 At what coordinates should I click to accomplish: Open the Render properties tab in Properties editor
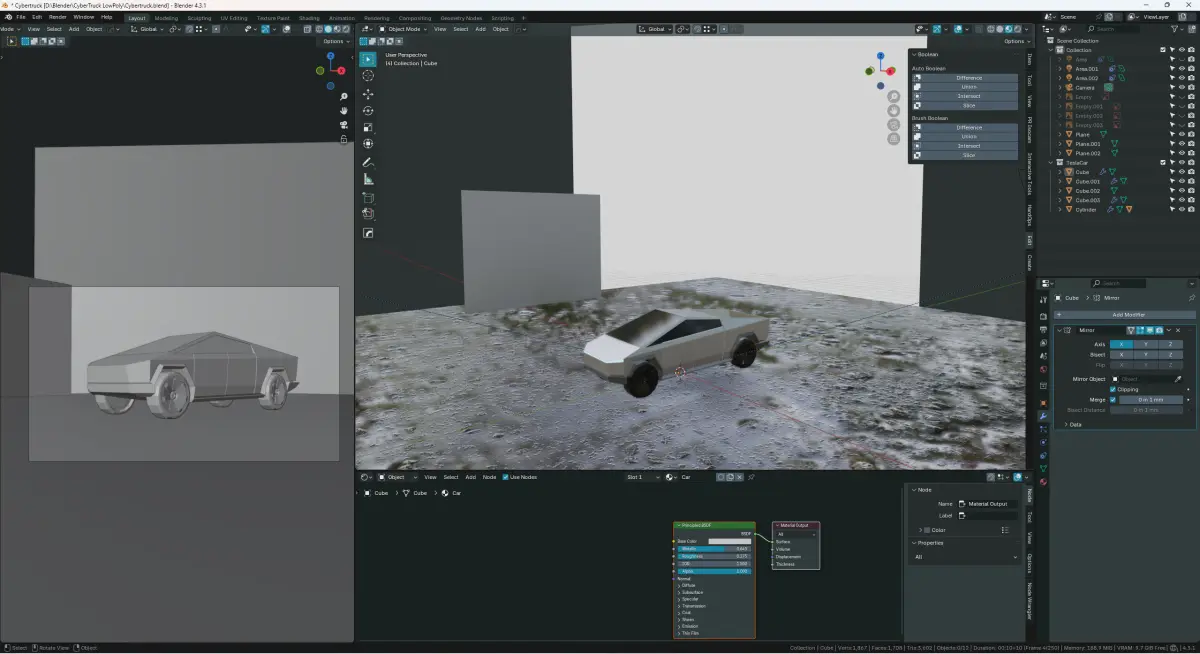point(1043,317)
